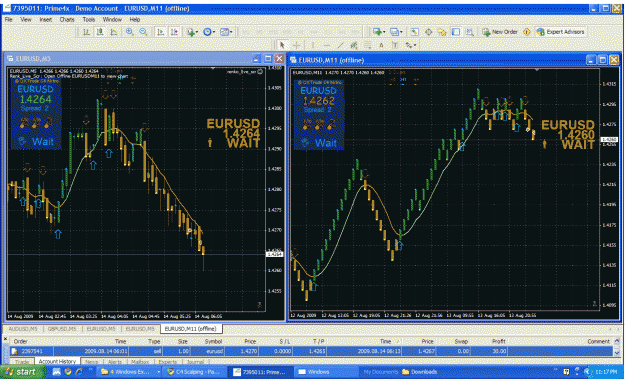This screenshot has width=625, height=381.
Task: Select the equidistant channel tool
Action: pyautogui.click(x=354, y=45)
